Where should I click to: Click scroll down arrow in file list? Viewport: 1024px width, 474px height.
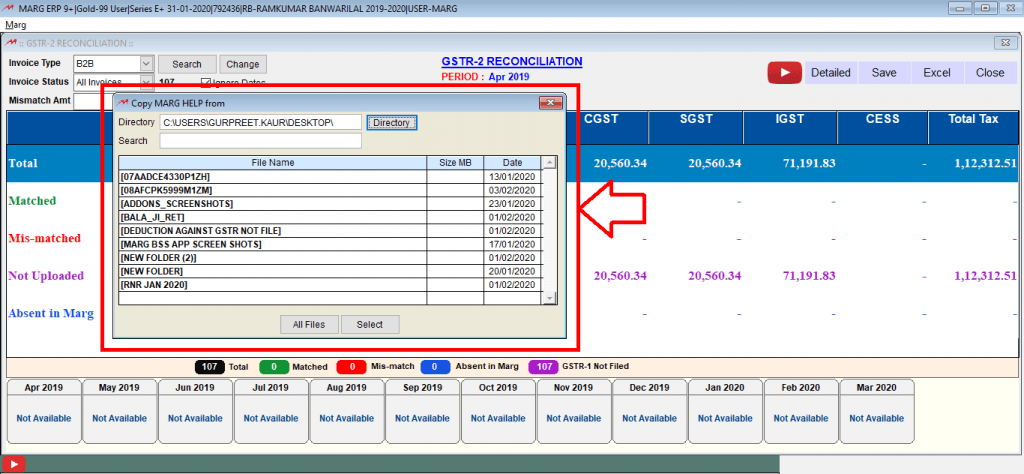549,298
